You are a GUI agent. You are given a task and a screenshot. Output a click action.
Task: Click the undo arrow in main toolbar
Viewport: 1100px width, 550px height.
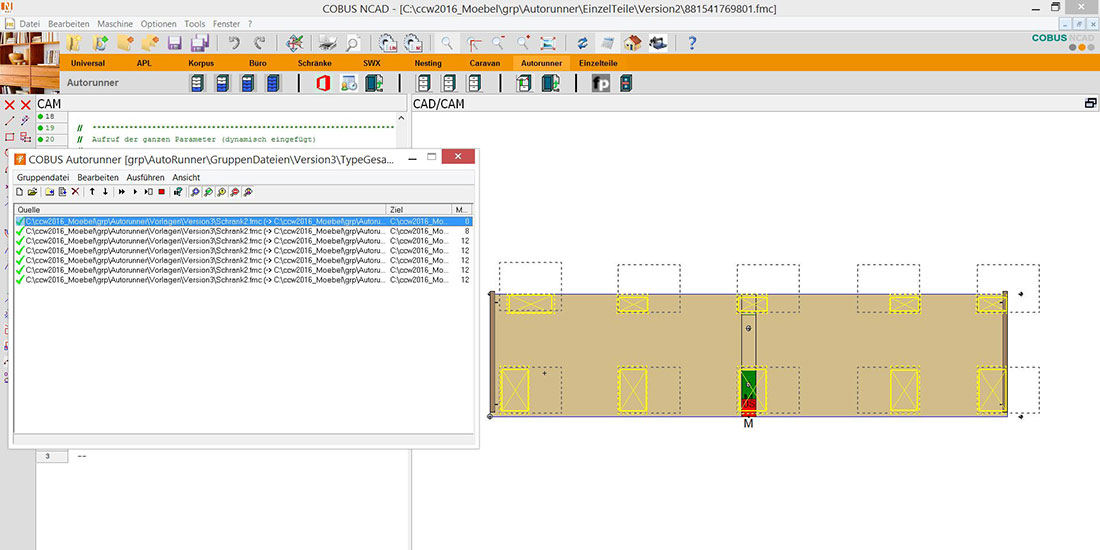point(234,43)
